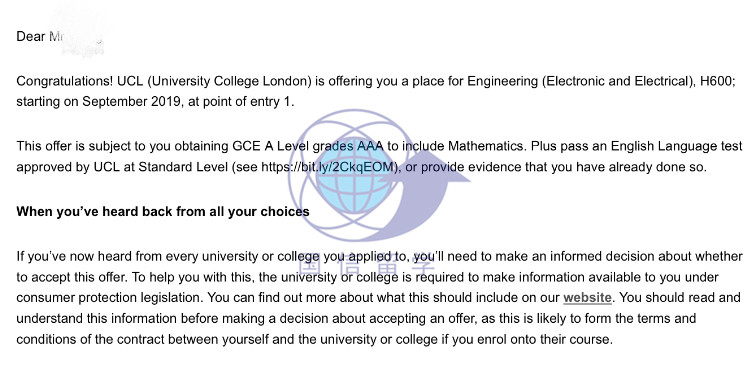Click the phrase "consumer protection legislation"
Image resolution: width=750 pixels, height=365 pixels.
point(110,298)
